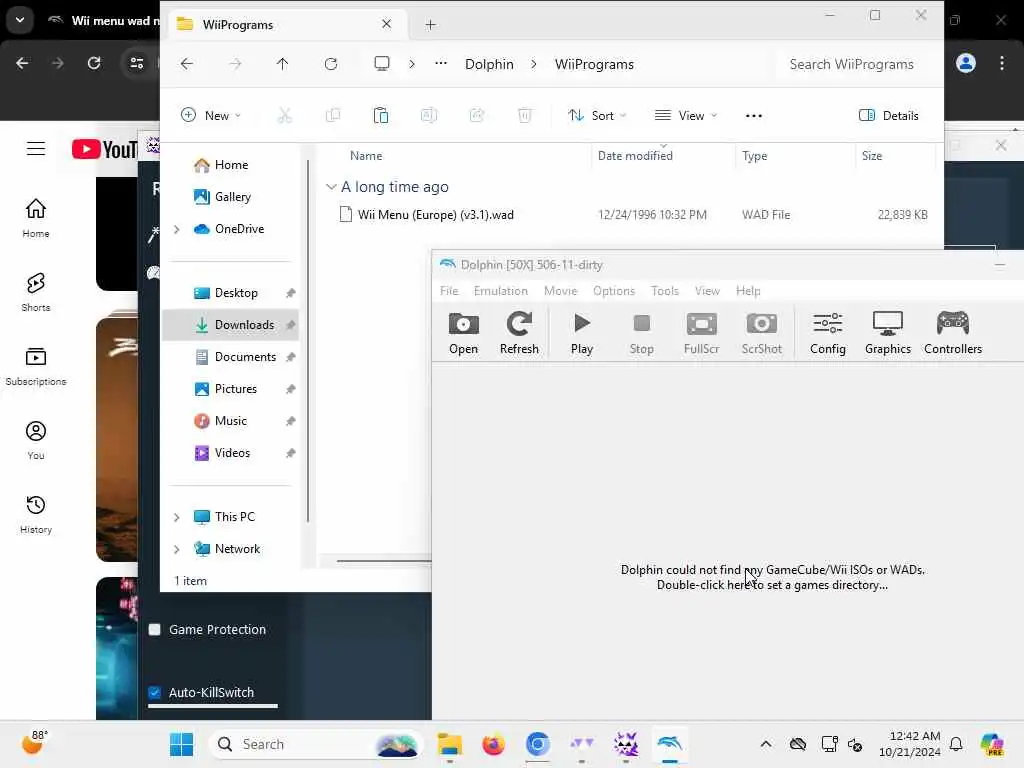Open Videos in quick access

(232, 453)
